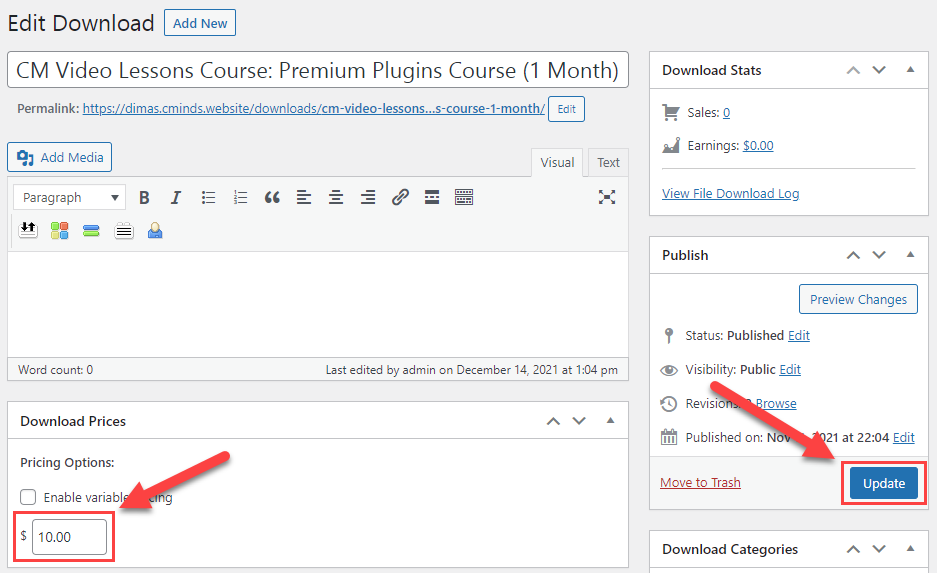Edit the Published status

coord(799,336)
